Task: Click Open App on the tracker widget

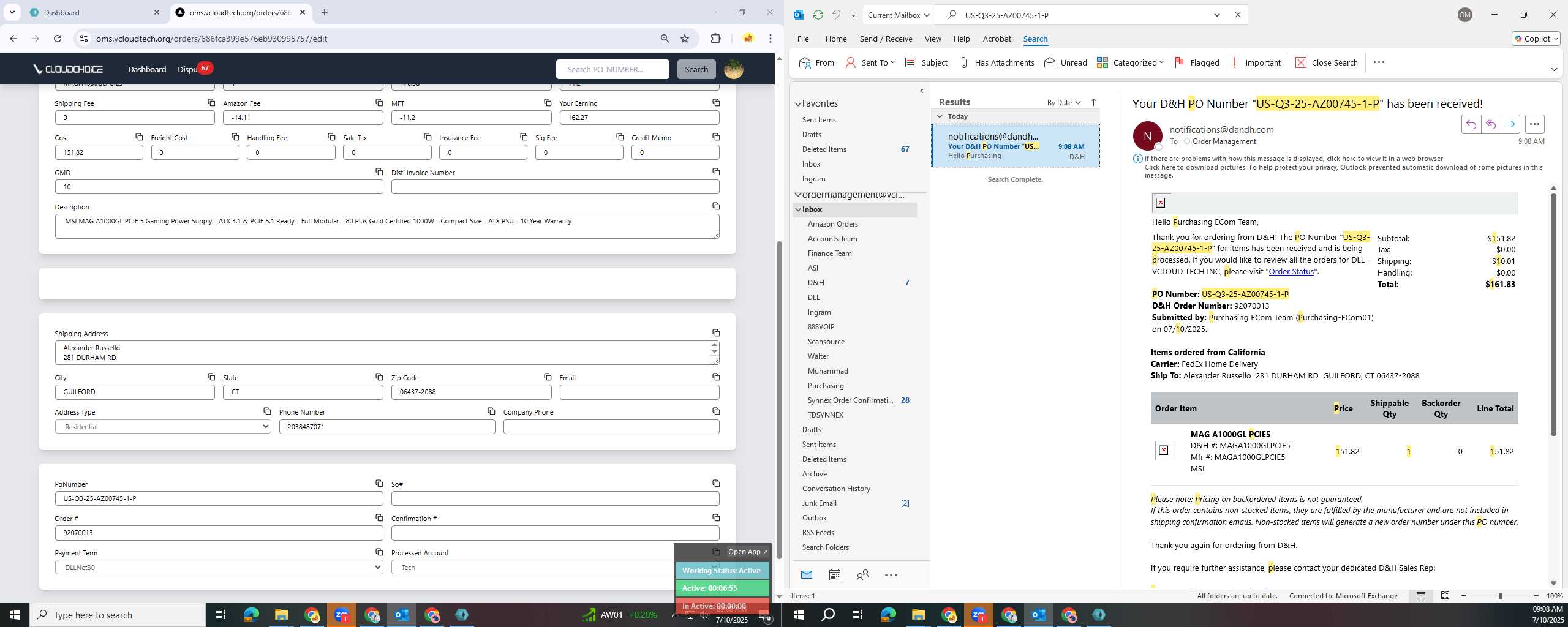Action: (747, 552)
